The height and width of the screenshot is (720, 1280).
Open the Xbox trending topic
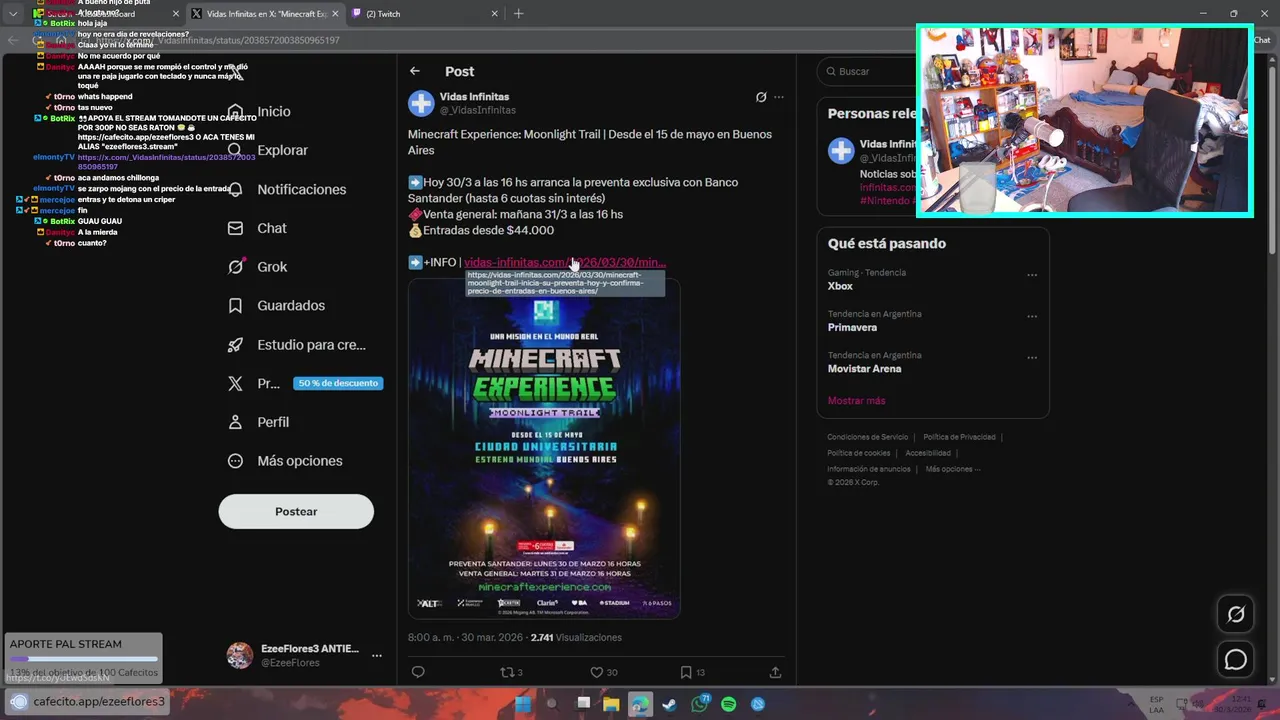840,286
